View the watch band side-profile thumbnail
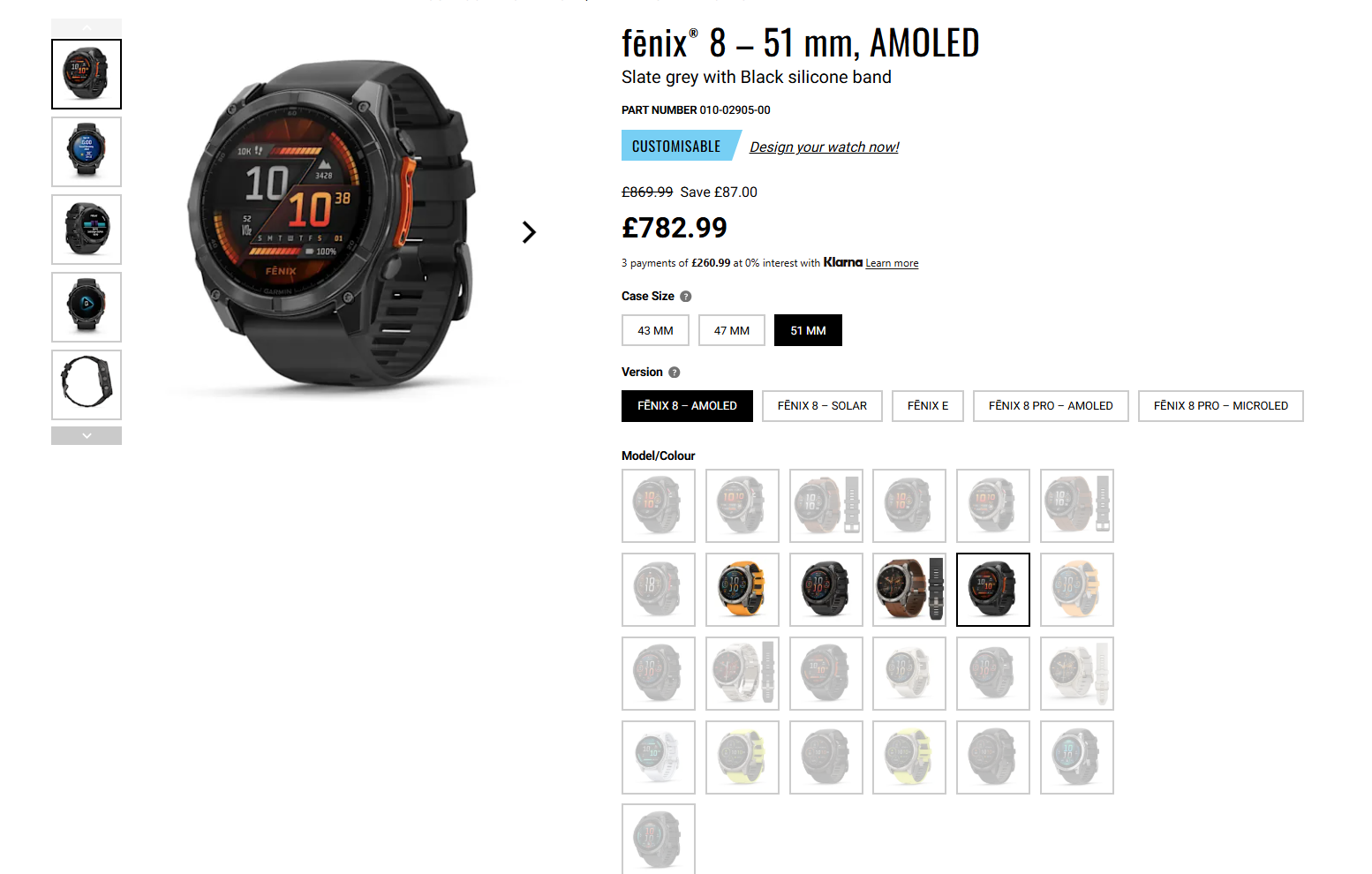The image size is (1372, 874). pyautogui.click(x=87, y=385)
